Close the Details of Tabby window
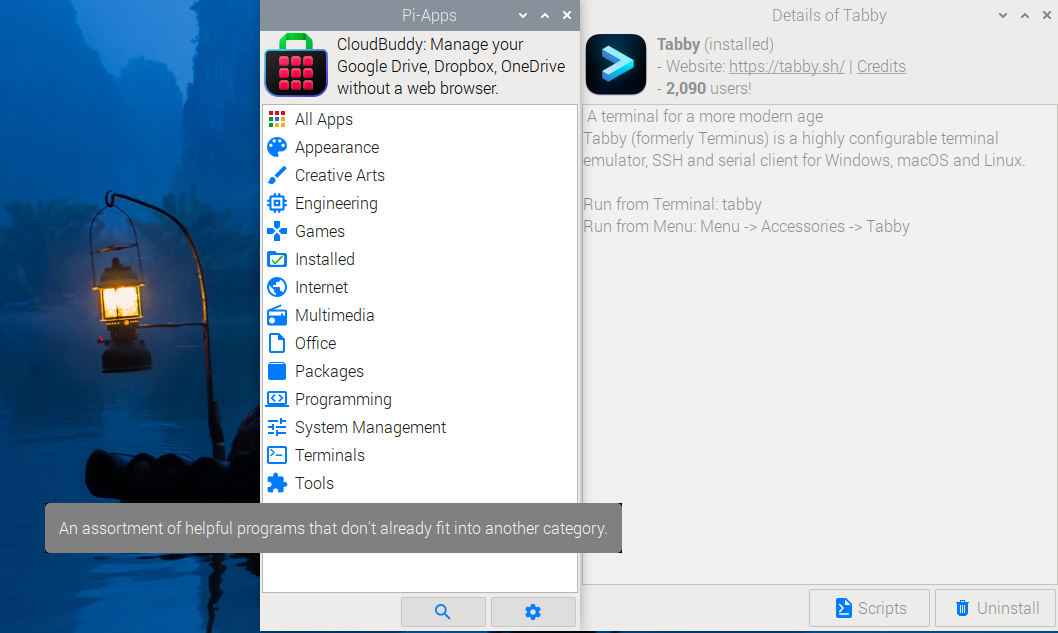This screenshot has width=1058, height=633. 1047,16
